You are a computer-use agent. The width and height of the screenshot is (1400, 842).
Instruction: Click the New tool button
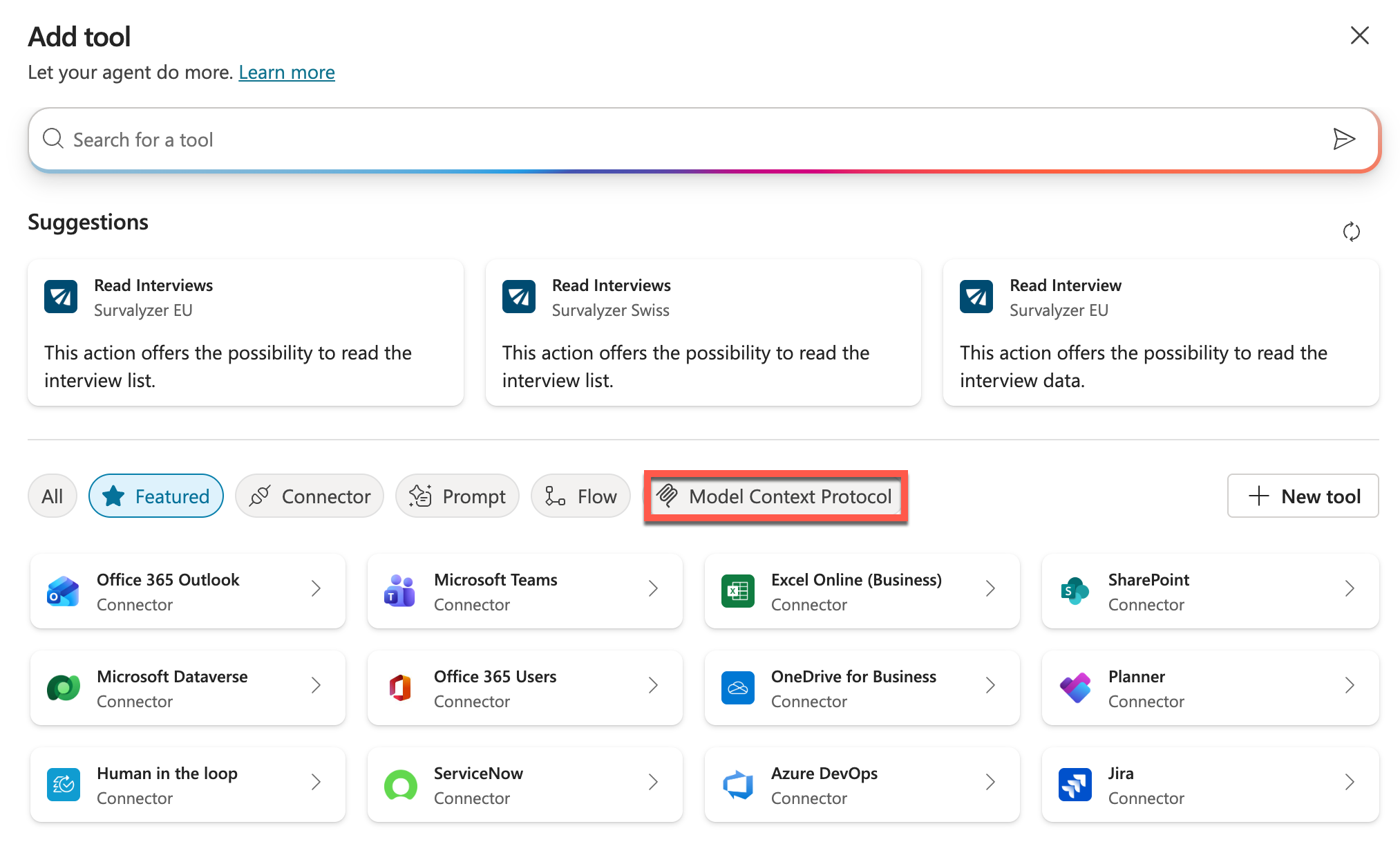[1302, 496]
